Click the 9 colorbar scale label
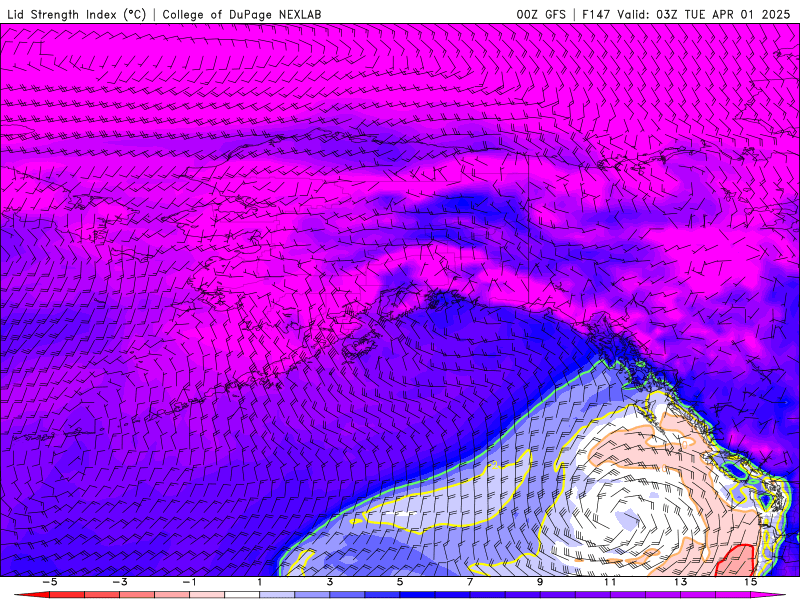 pyautogui.click(x=540, y=582)
